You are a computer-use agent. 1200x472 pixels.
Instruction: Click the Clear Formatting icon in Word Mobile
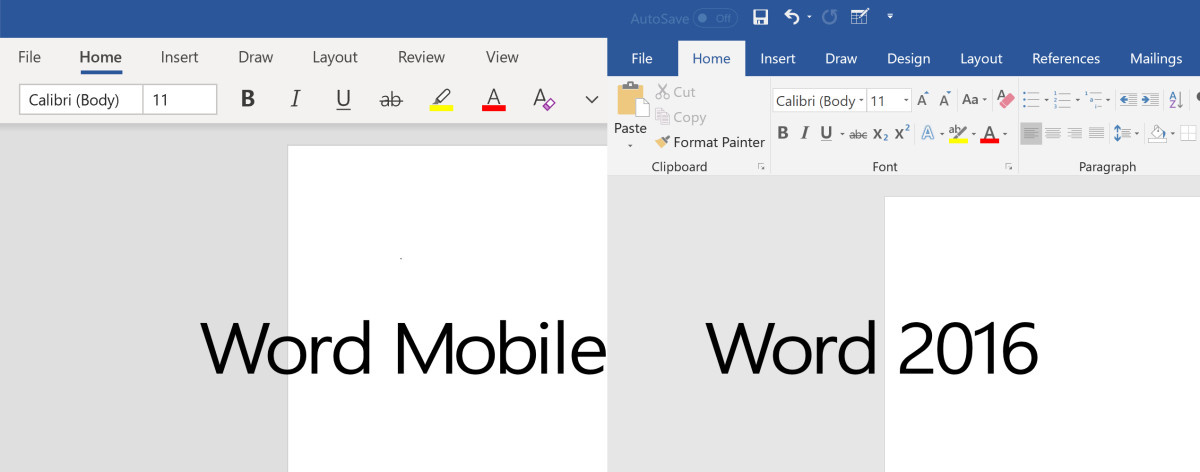543,99
